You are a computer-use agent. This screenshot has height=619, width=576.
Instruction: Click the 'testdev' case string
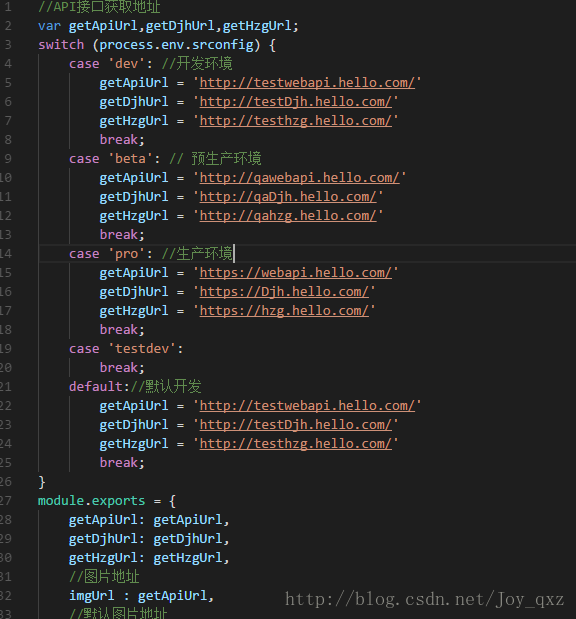(x=142, y=349)
